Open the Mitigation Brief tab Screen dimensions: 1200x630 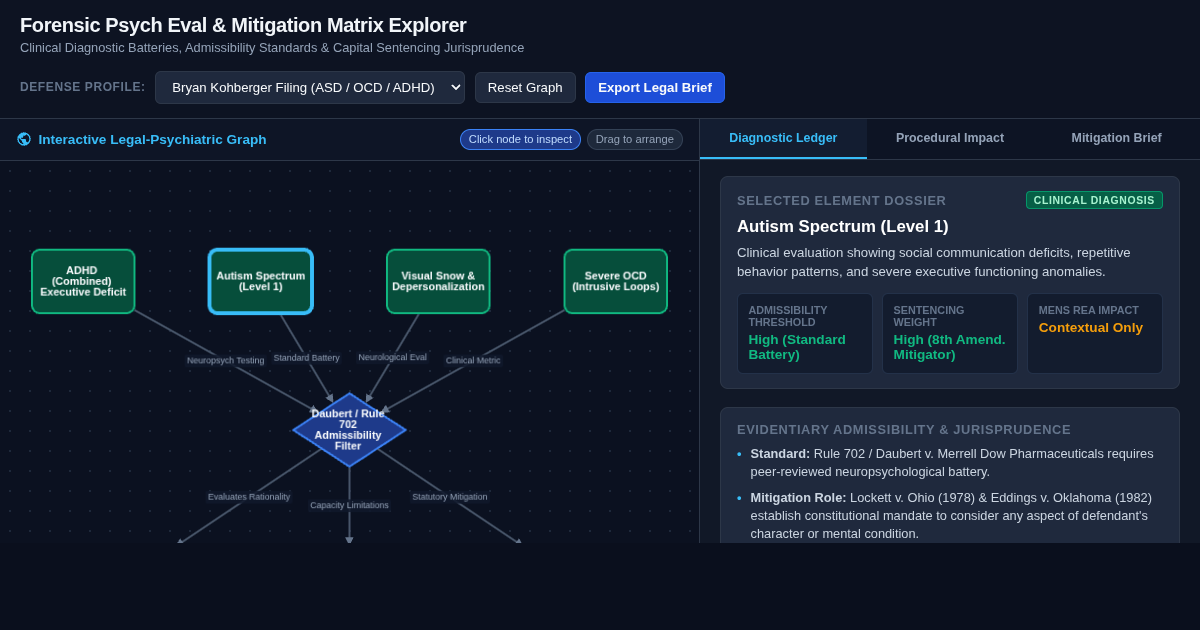tap(1116, 138)
